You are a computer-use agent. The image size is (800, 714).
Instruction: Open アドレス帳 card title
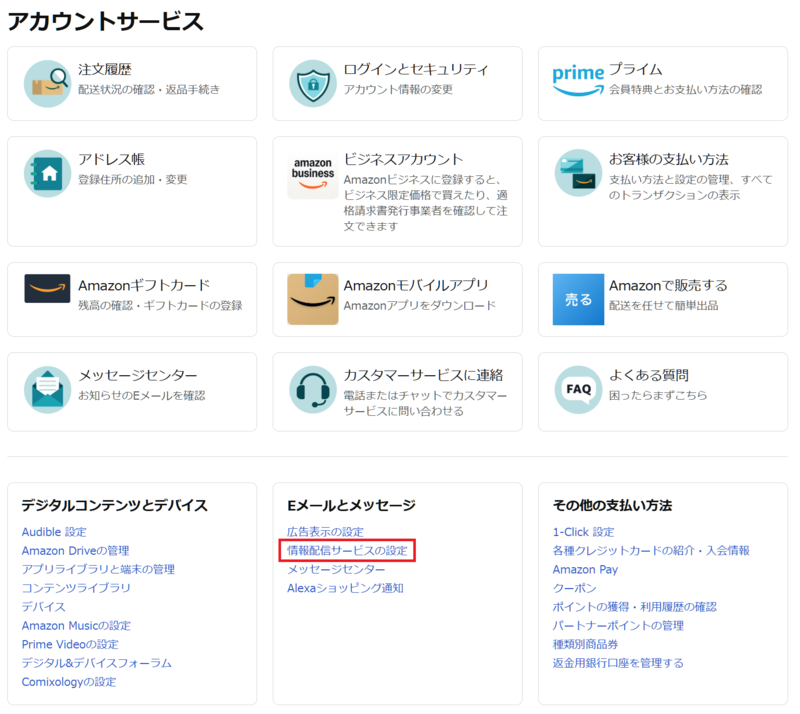point(111,159)
